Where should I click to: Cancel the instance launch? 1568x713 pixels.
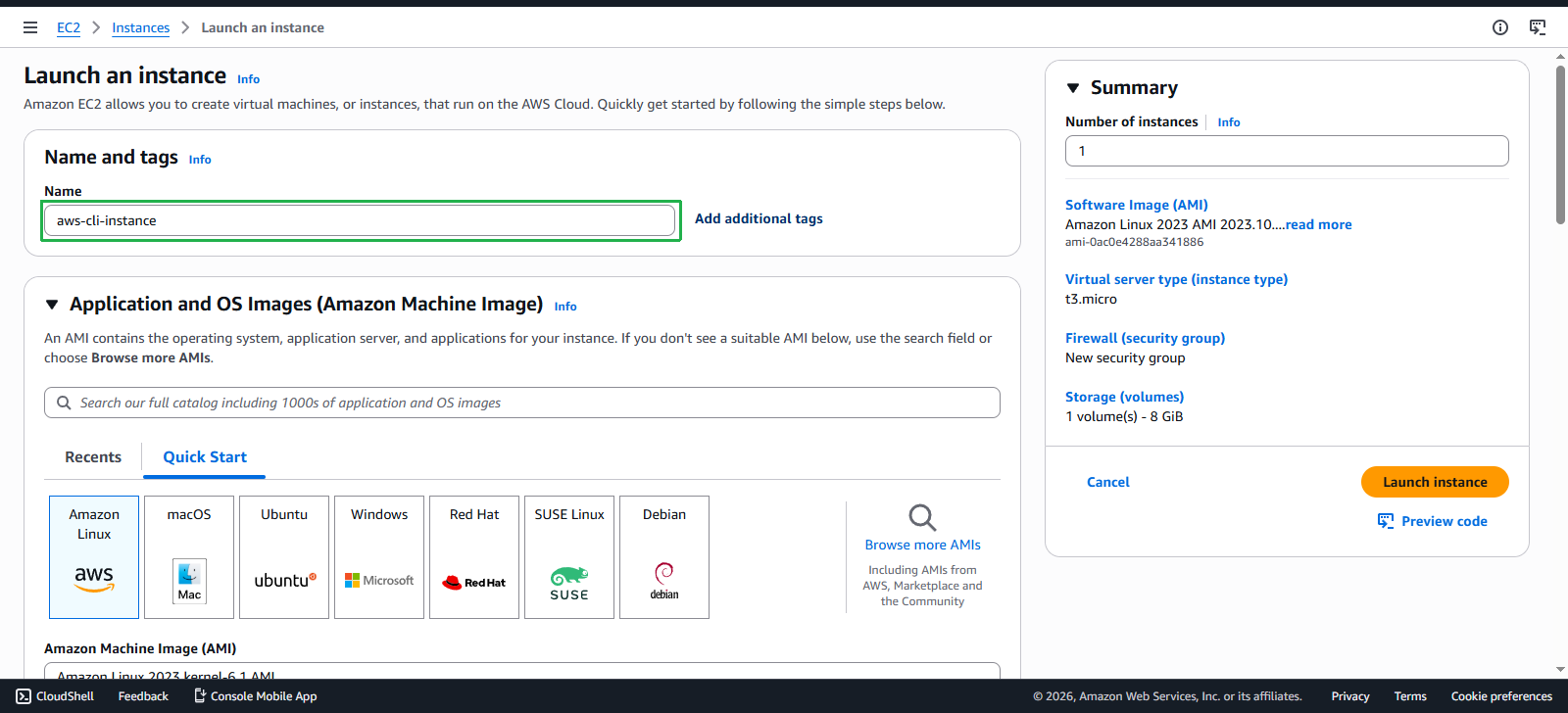1108,482
